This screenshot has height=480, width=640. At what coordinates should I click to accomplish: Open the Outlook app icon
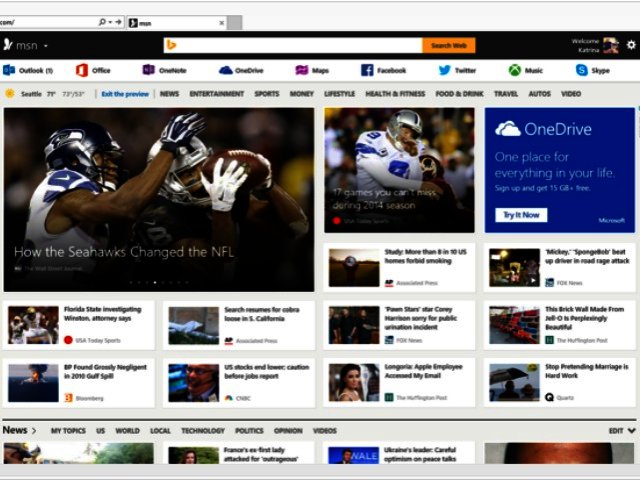(9, 70)
